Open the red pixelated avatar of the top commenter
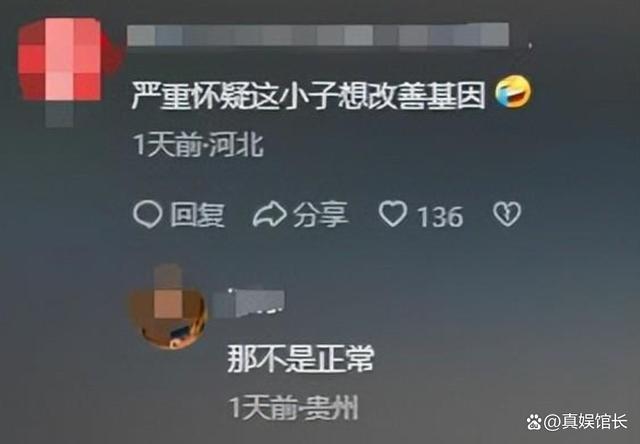This screenshot has height=444, width=640. (60, 59)
